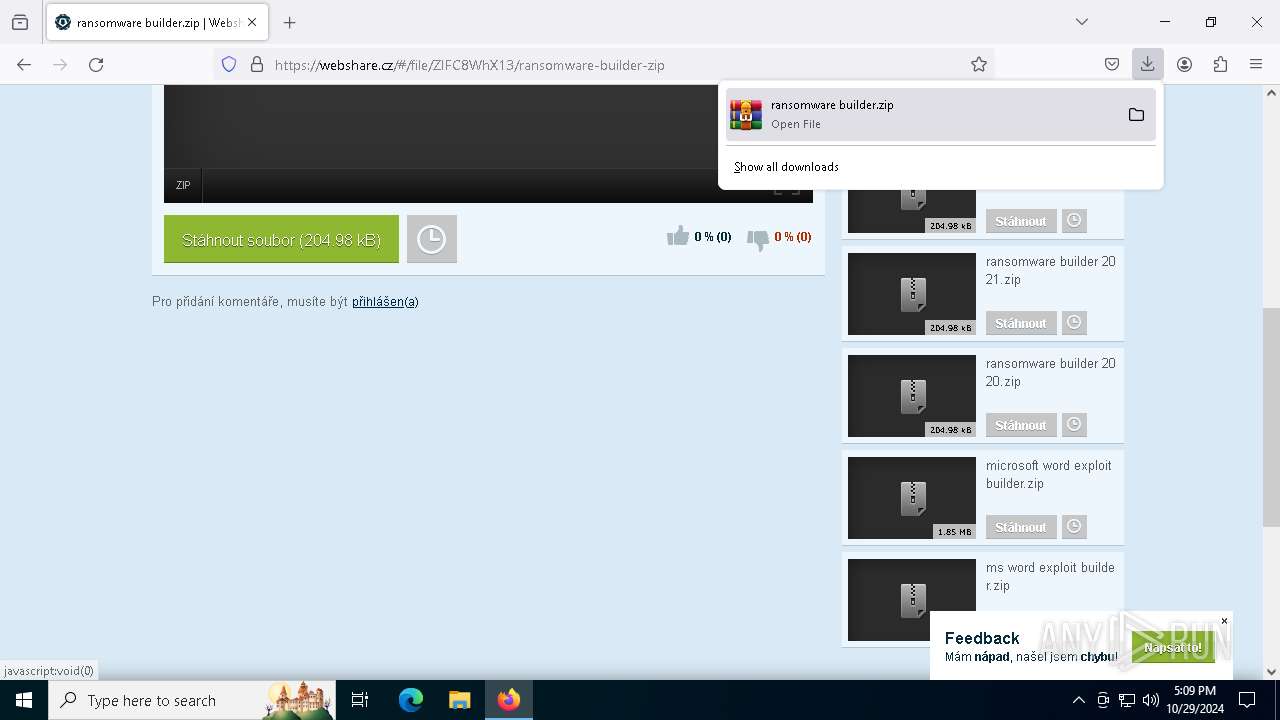Screen dimensions: 1280x720
Task: Open a new tab
Action: coord(290,22)
